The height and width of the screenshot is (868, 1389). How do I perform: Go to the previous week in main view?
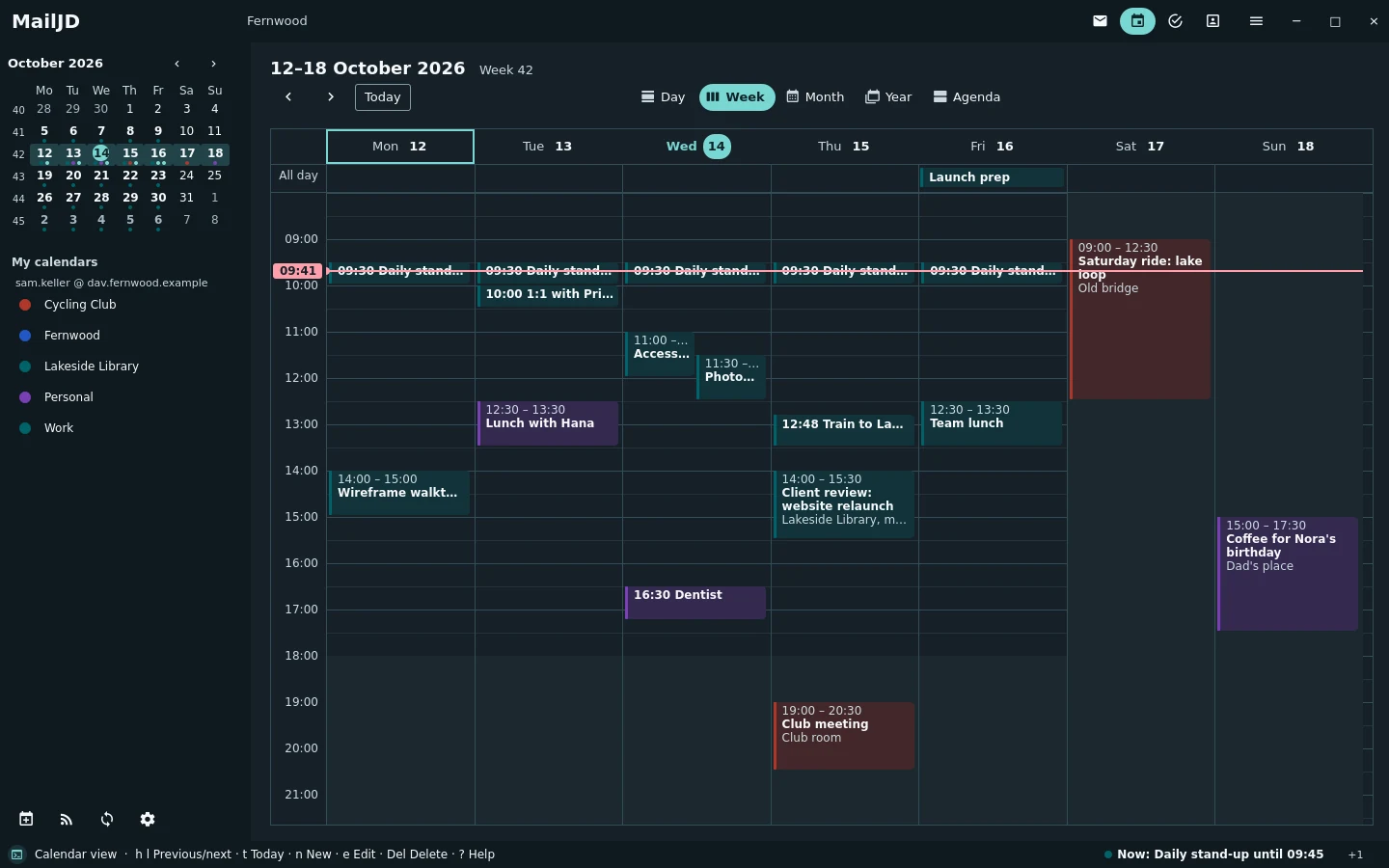(287, 97)
